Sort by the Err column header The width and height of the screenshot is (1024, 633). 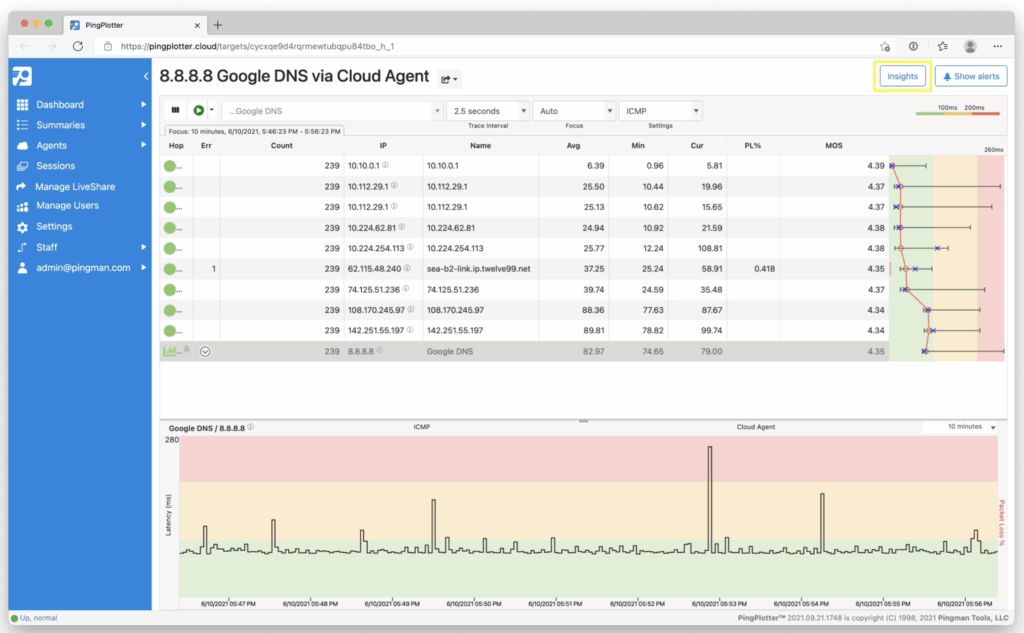point(206,146)
